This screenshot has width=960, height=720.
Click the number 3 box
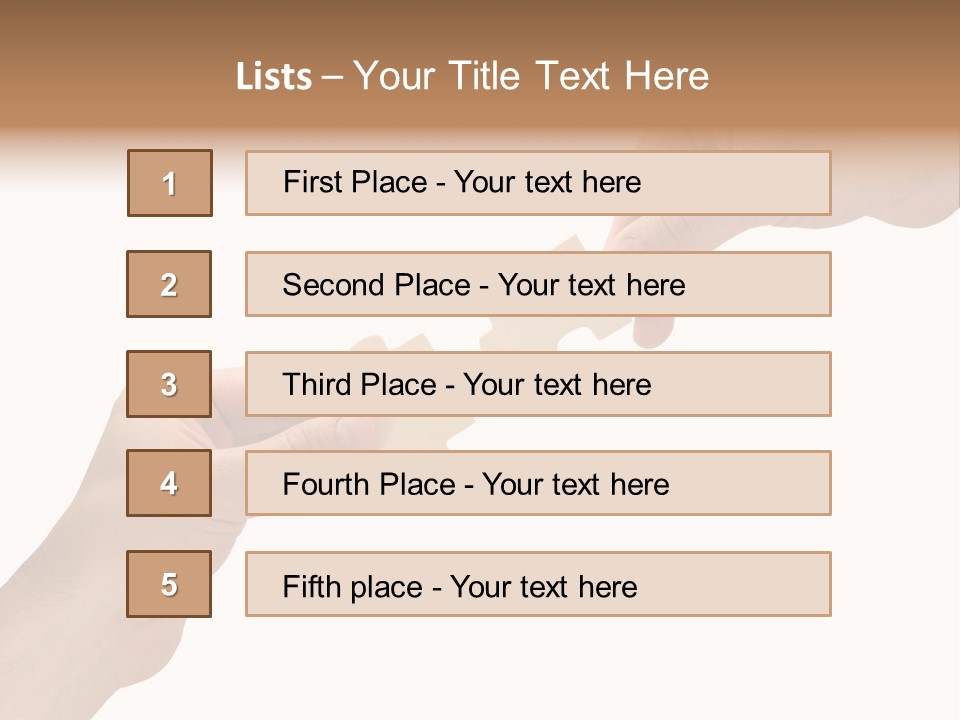[x=169, y=384]
